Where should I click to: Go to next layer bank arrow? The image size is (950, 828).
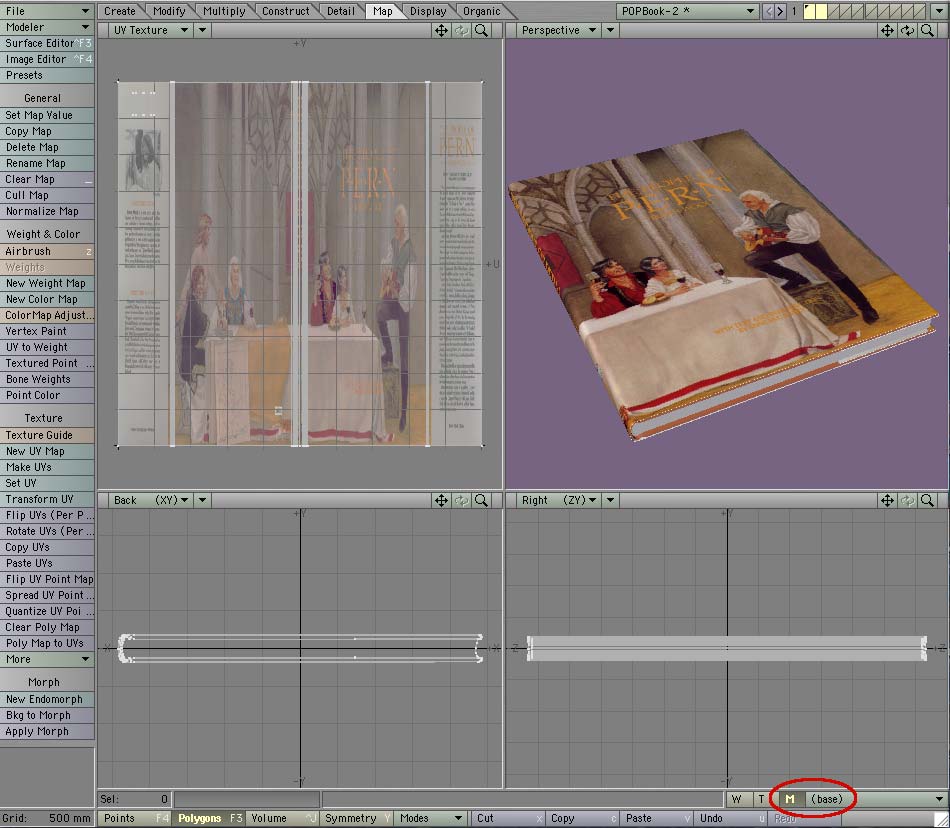[x=780, y=11]
